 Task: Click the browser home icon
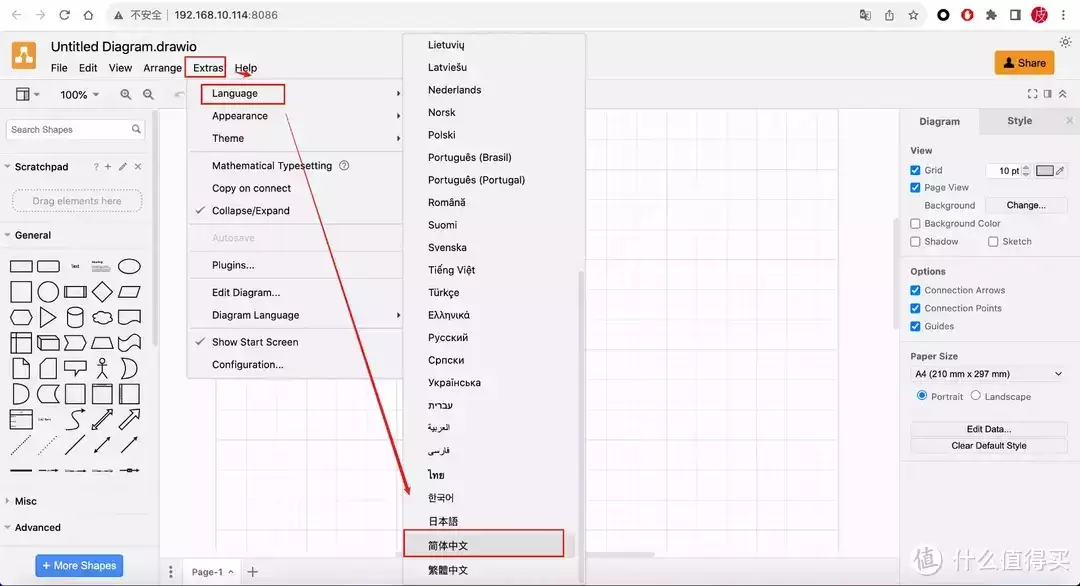[x=88, y=14]
